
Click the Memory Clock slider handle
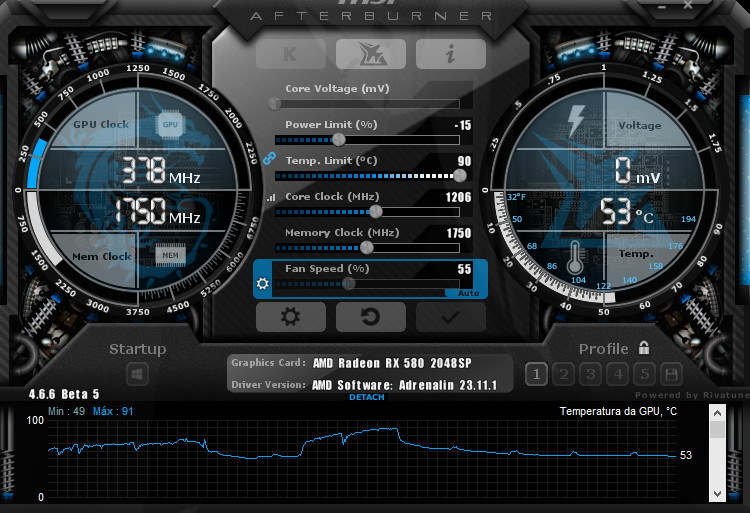point(366,247)
